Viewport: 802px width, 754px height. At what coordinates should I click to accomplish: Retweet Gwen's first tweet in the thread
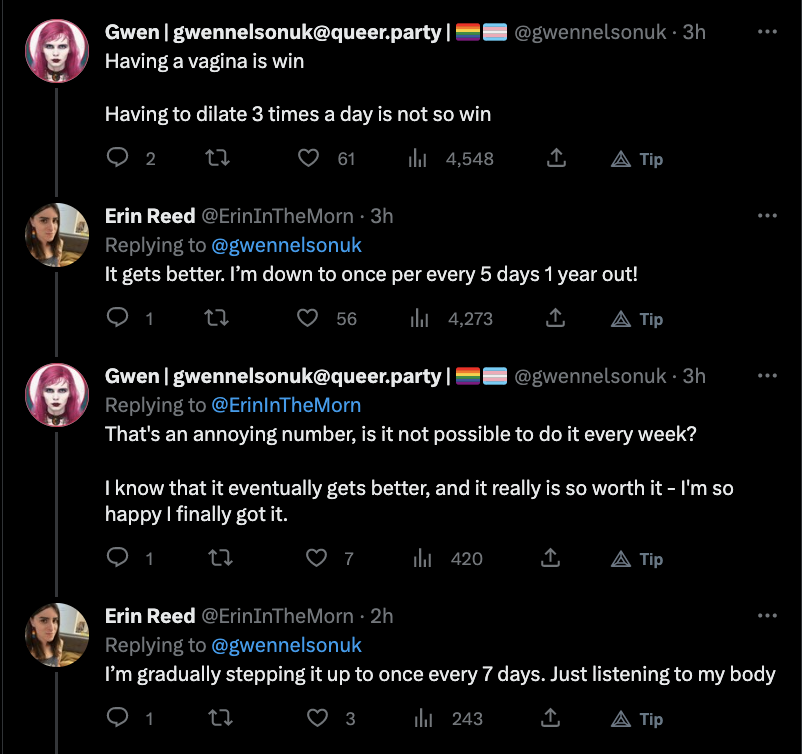click(x=215, y=159)
